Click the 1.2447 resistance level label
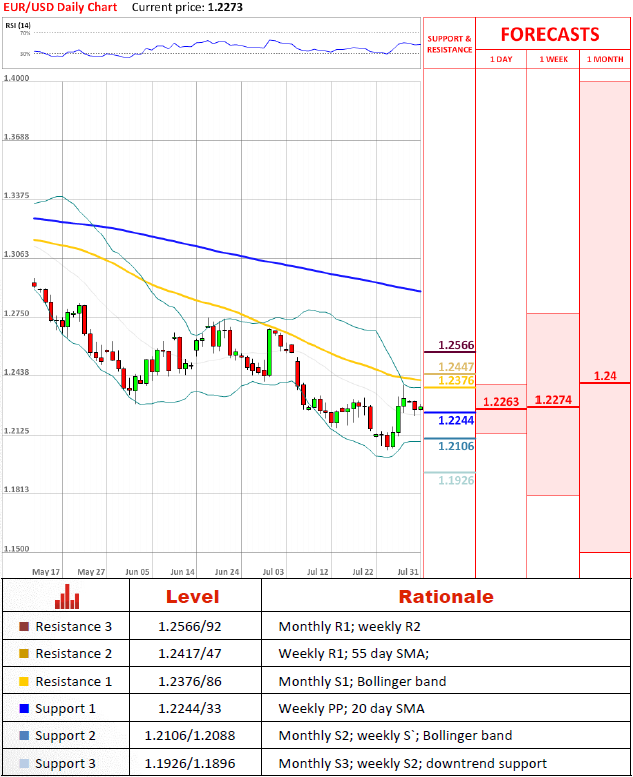 [x=456, y=367]
